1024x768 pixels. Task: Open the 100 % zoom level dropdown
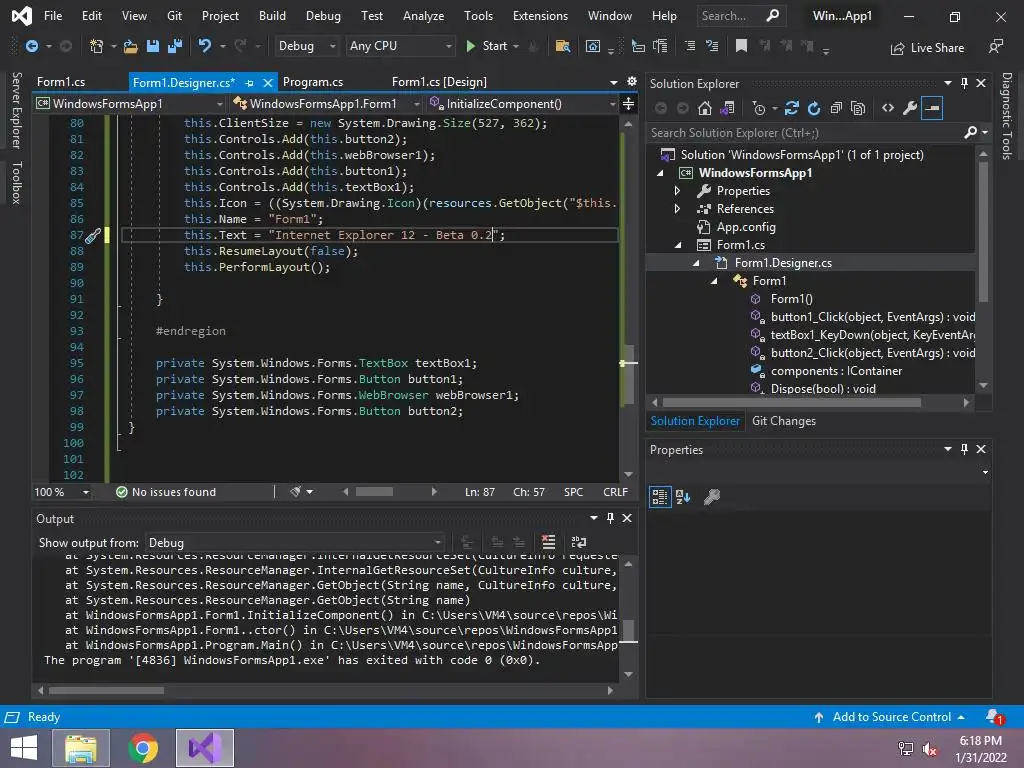tap(62, 492)
